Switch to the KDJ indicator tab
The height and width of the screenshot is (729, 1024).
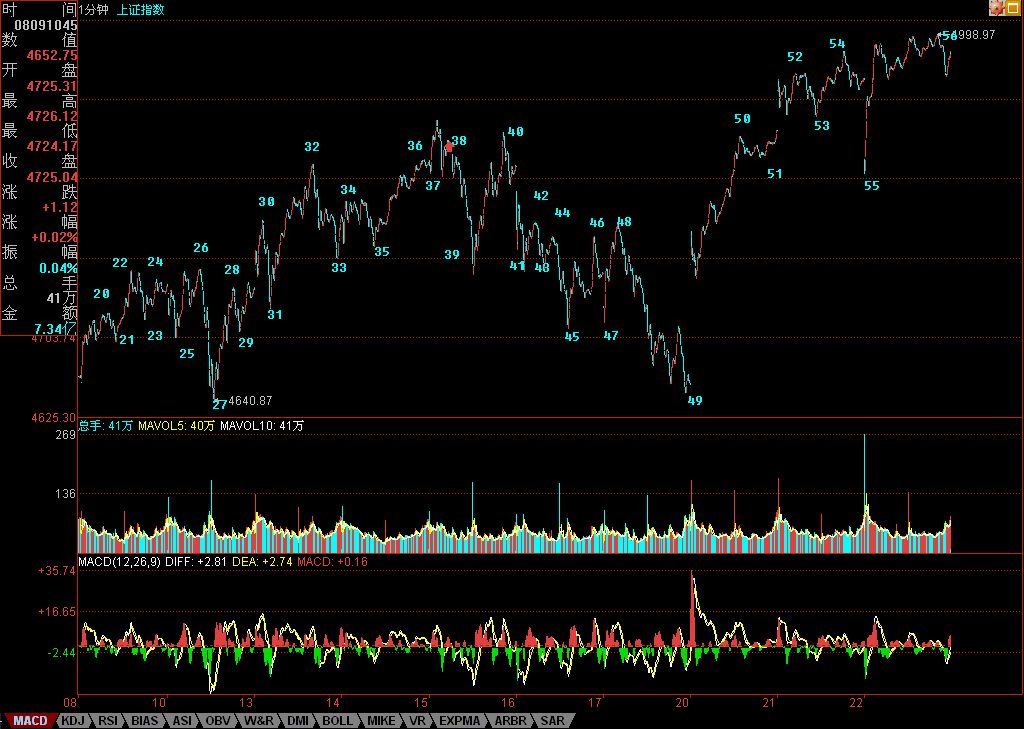coord(73,720)
